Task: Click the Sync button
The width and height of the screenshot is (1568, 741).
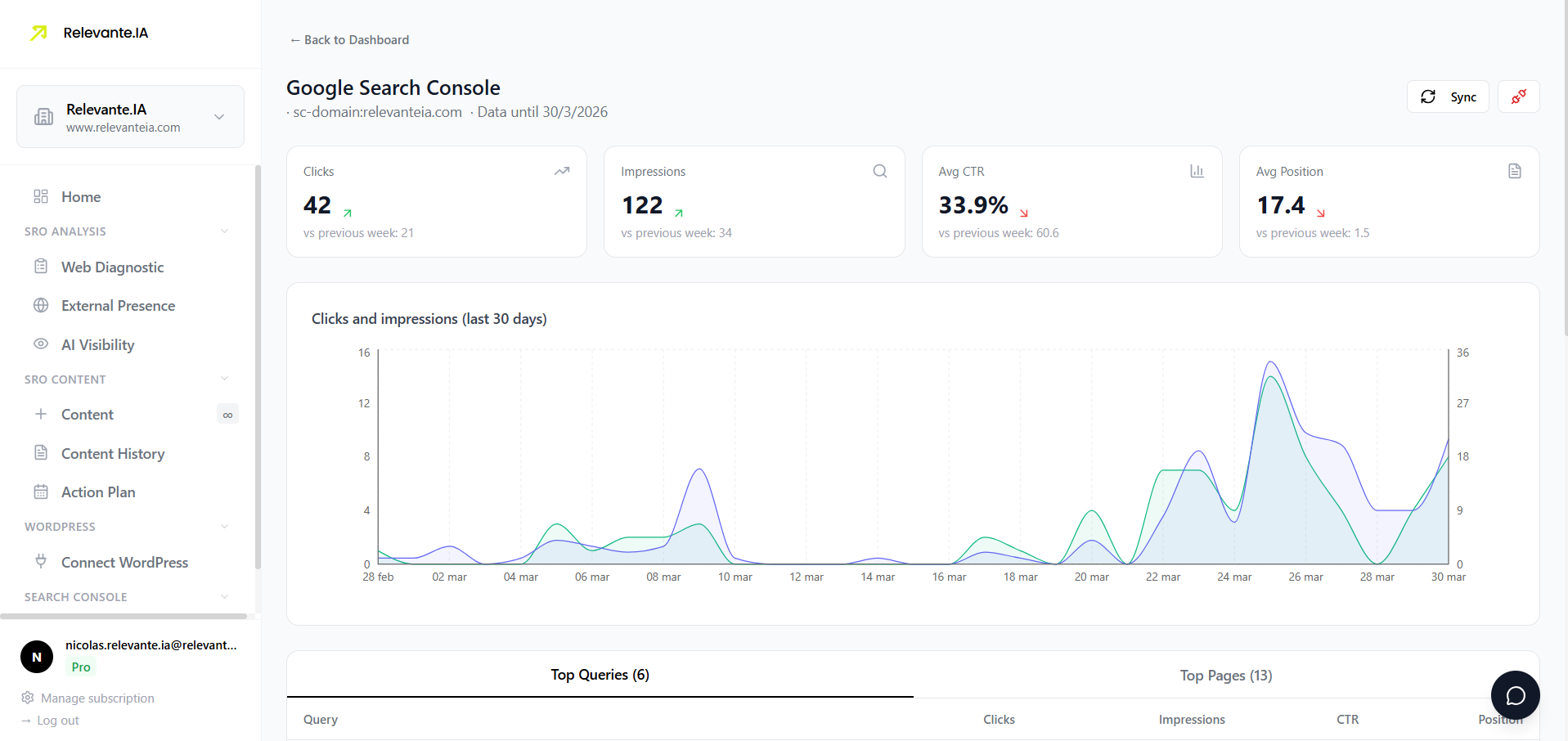Action: 1448,97
